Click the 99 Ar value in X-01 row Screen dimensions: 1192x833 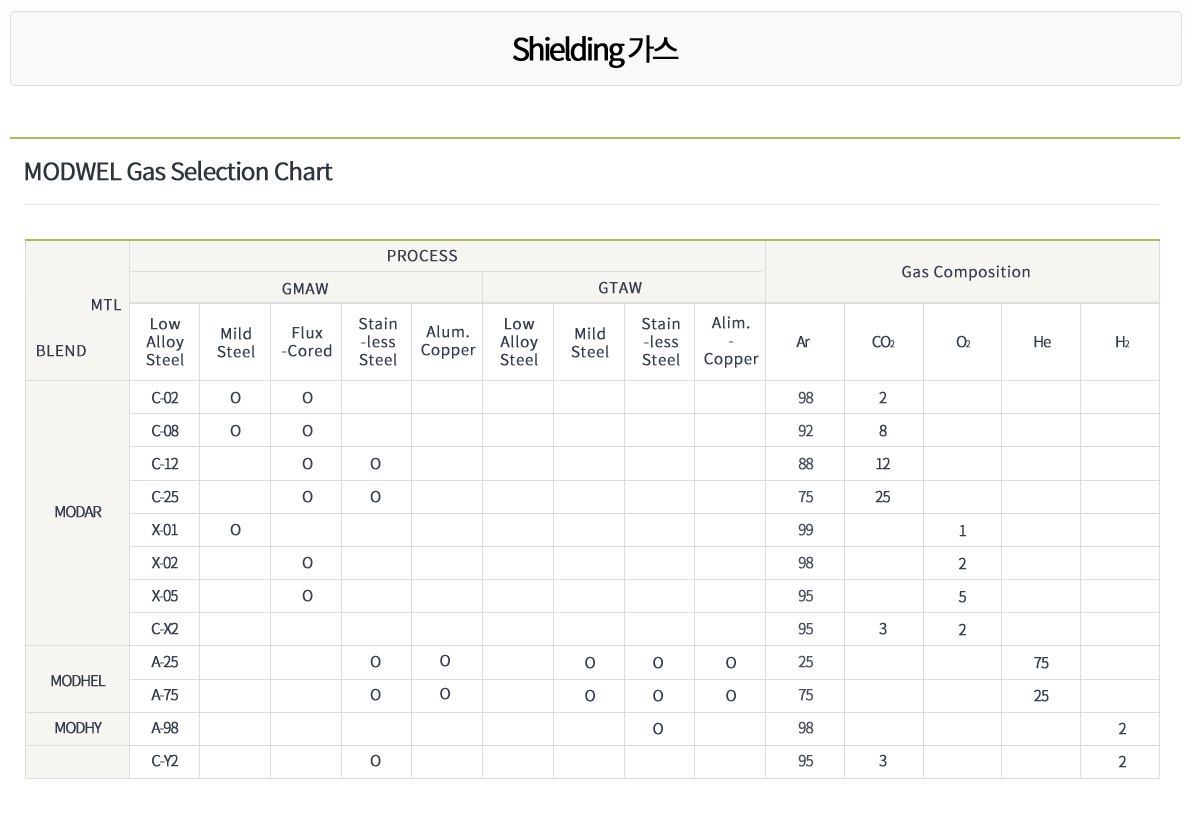(x=805, y=530)
